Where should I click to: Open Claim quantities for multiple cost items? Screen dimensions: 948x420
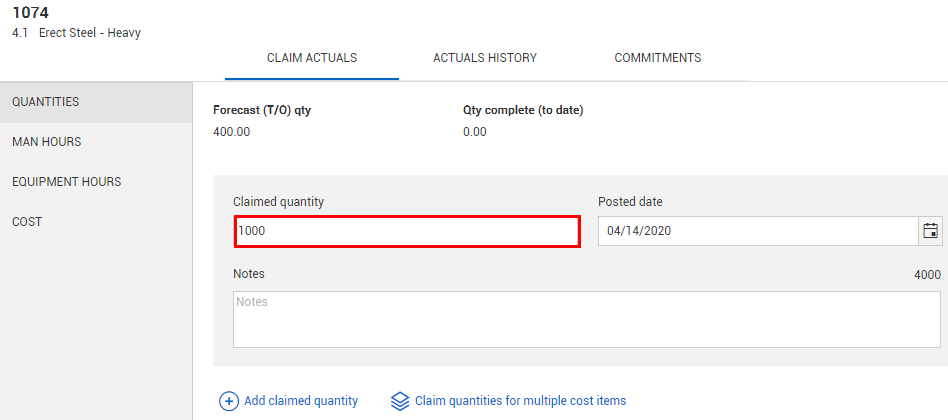(520, 401)
